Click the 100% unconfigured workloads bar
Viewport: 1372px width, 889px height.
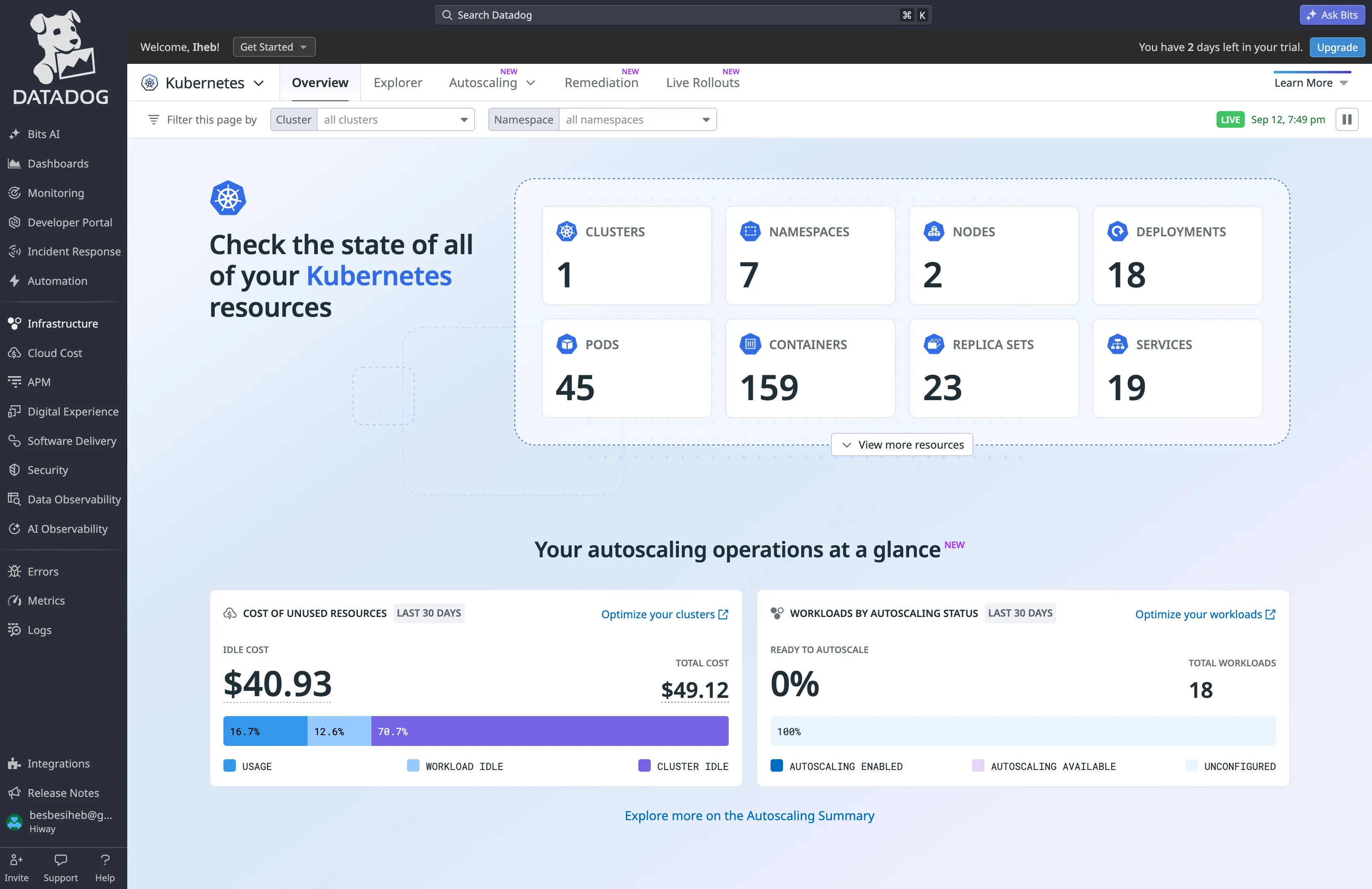(x=1023, y=731)
